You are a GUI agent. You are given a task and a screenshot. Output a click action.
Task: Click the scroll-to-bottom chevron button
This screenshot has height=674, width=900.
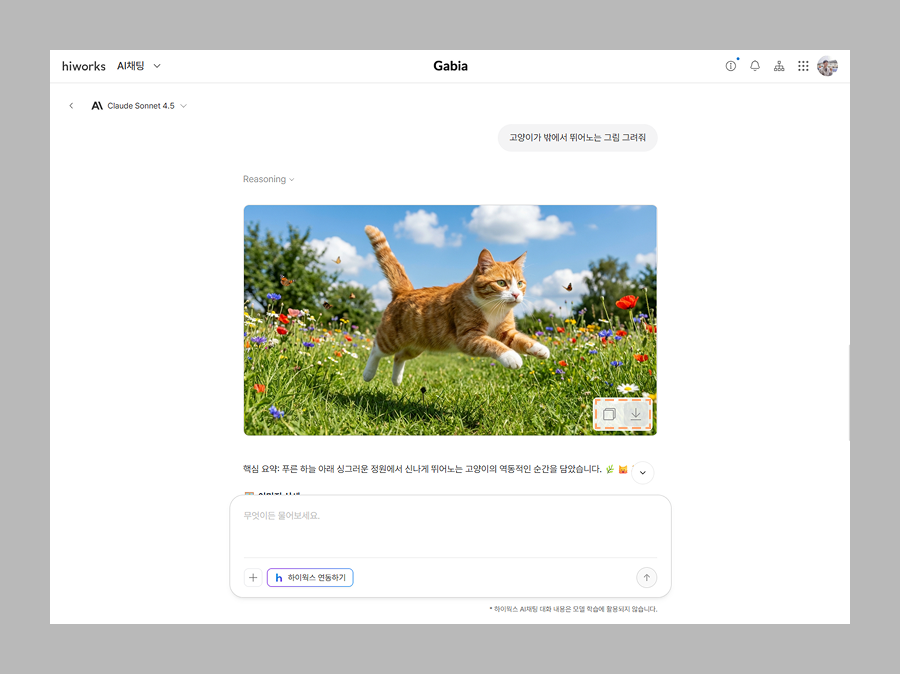pos(643,473)
